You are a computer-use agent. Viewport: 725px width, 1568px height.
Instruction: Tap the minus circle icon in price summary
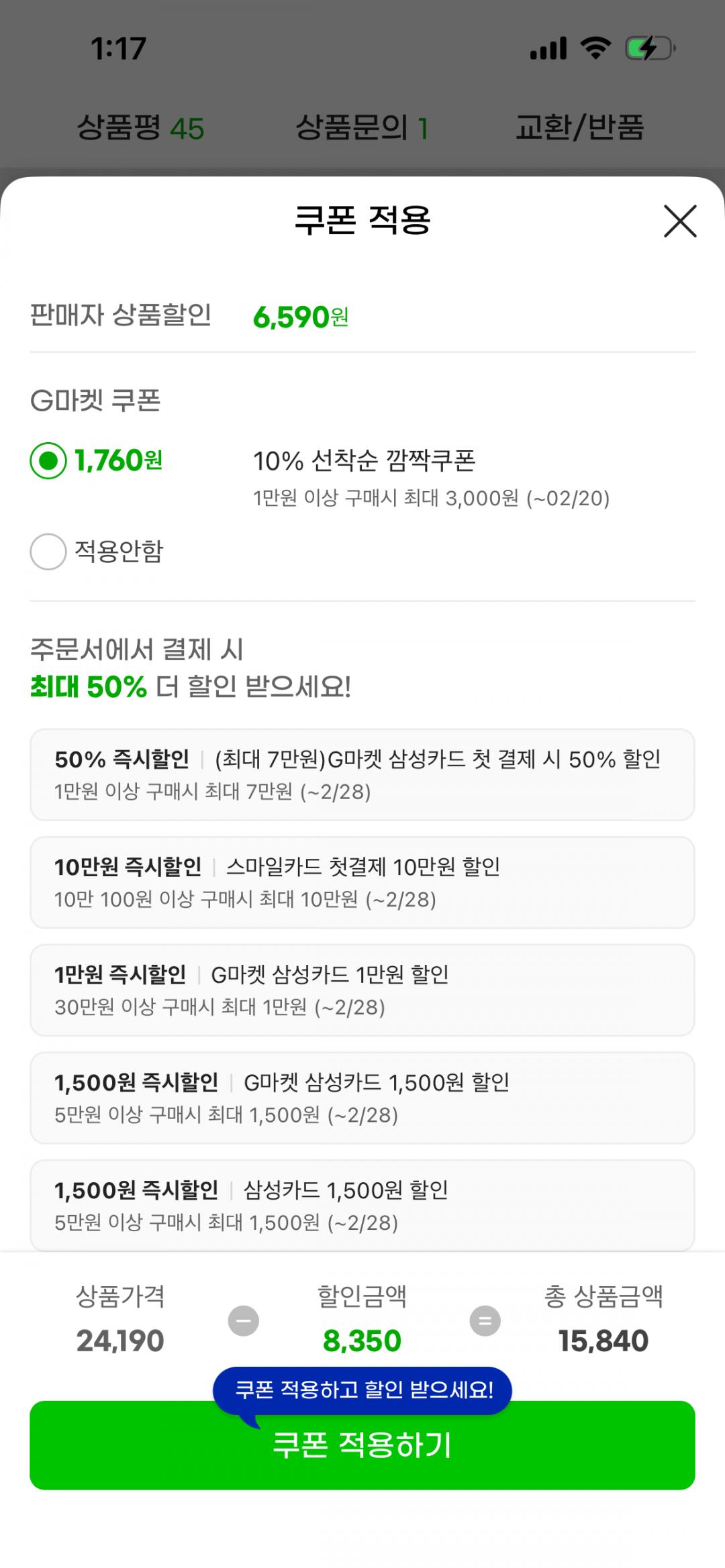click(x=244, y=1321)
